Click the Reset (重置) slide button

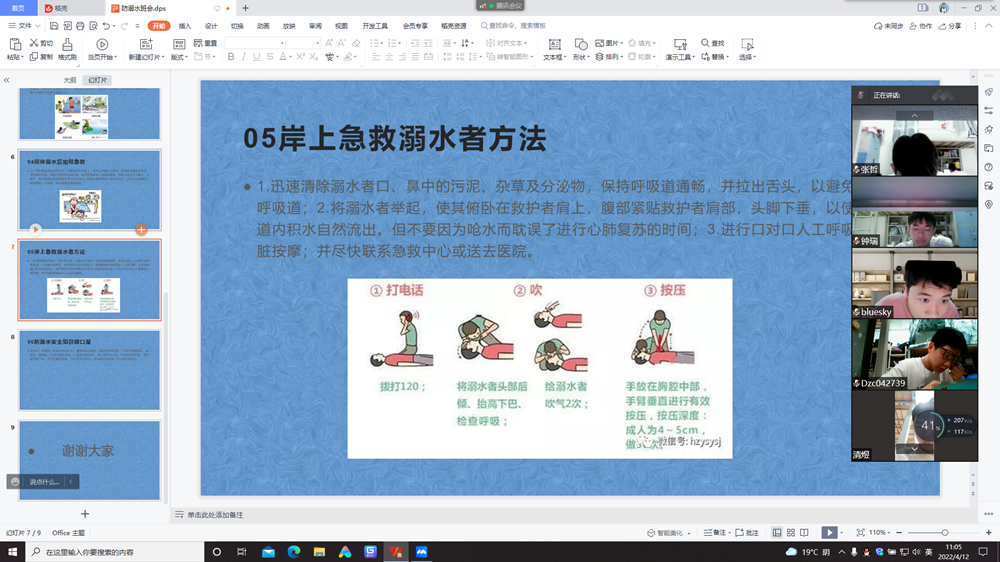tap(205, 43)
